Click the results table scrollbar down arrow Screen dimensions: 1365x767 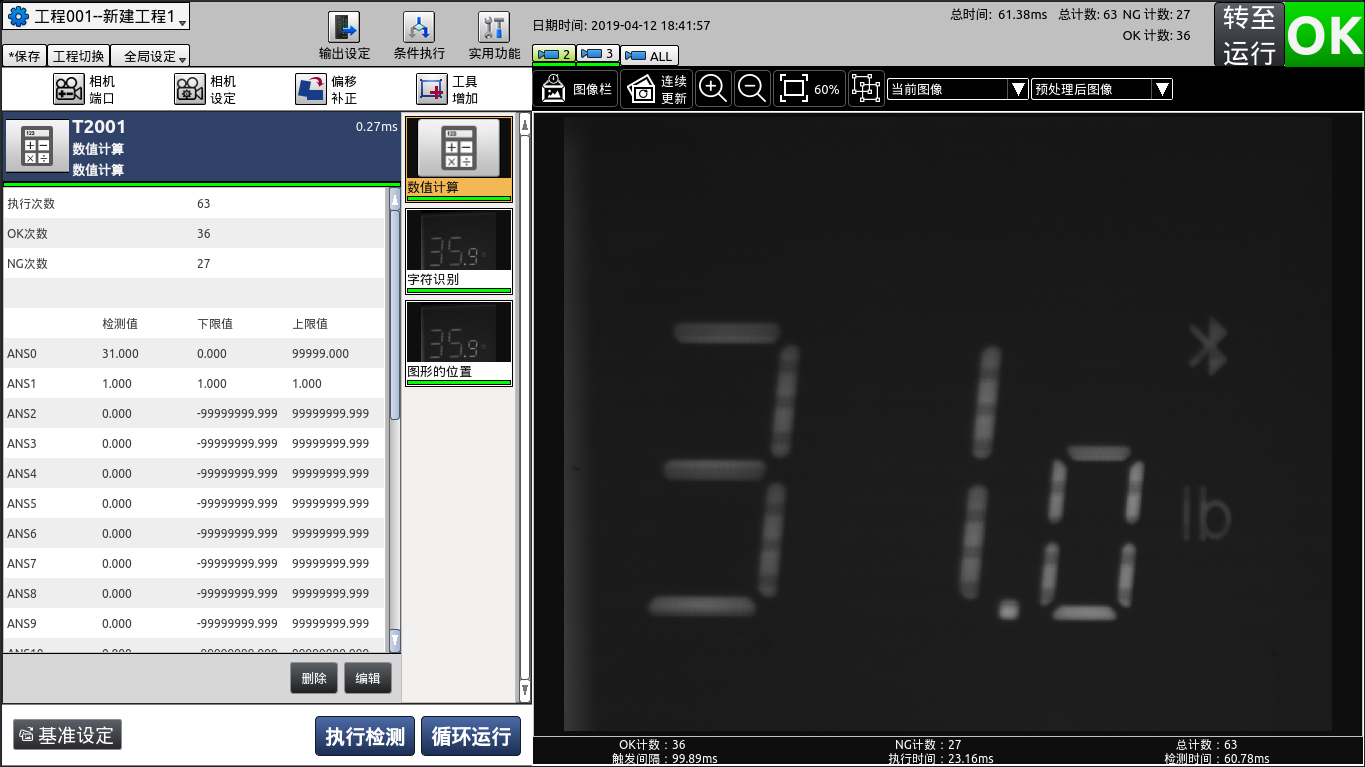(x=394, y=640)
